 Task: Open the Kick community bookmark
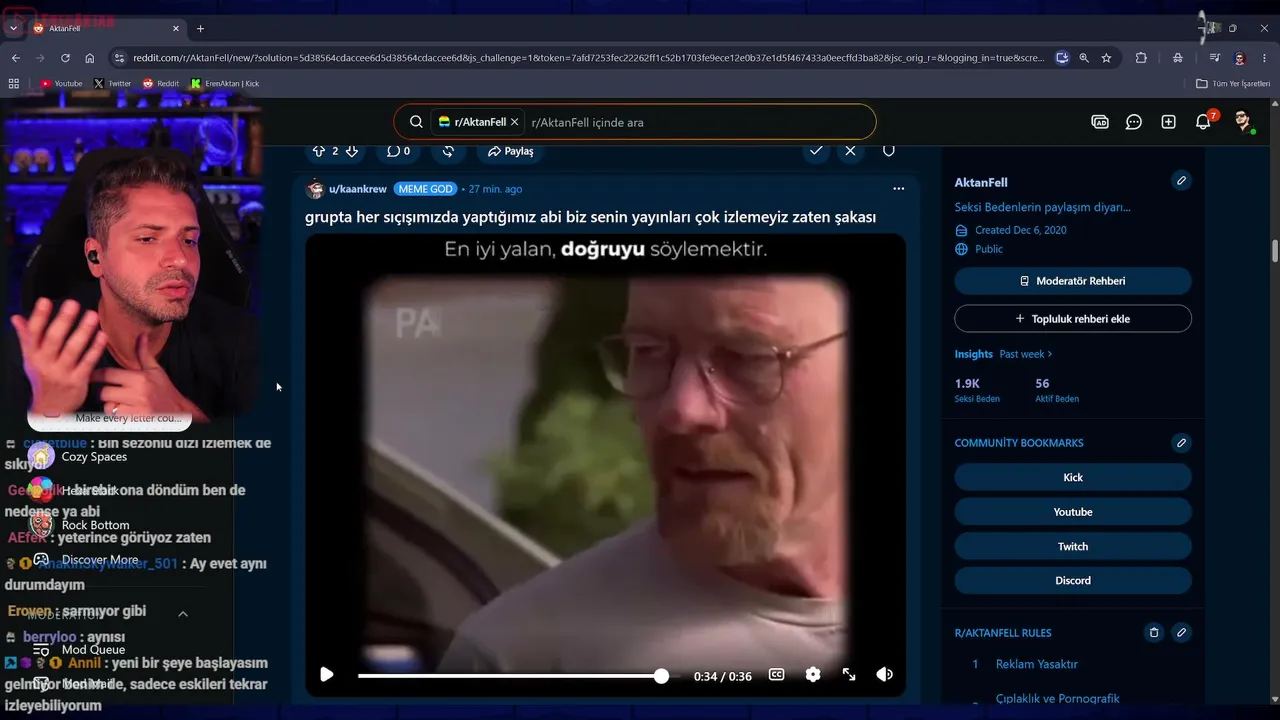pos(1073,477)
